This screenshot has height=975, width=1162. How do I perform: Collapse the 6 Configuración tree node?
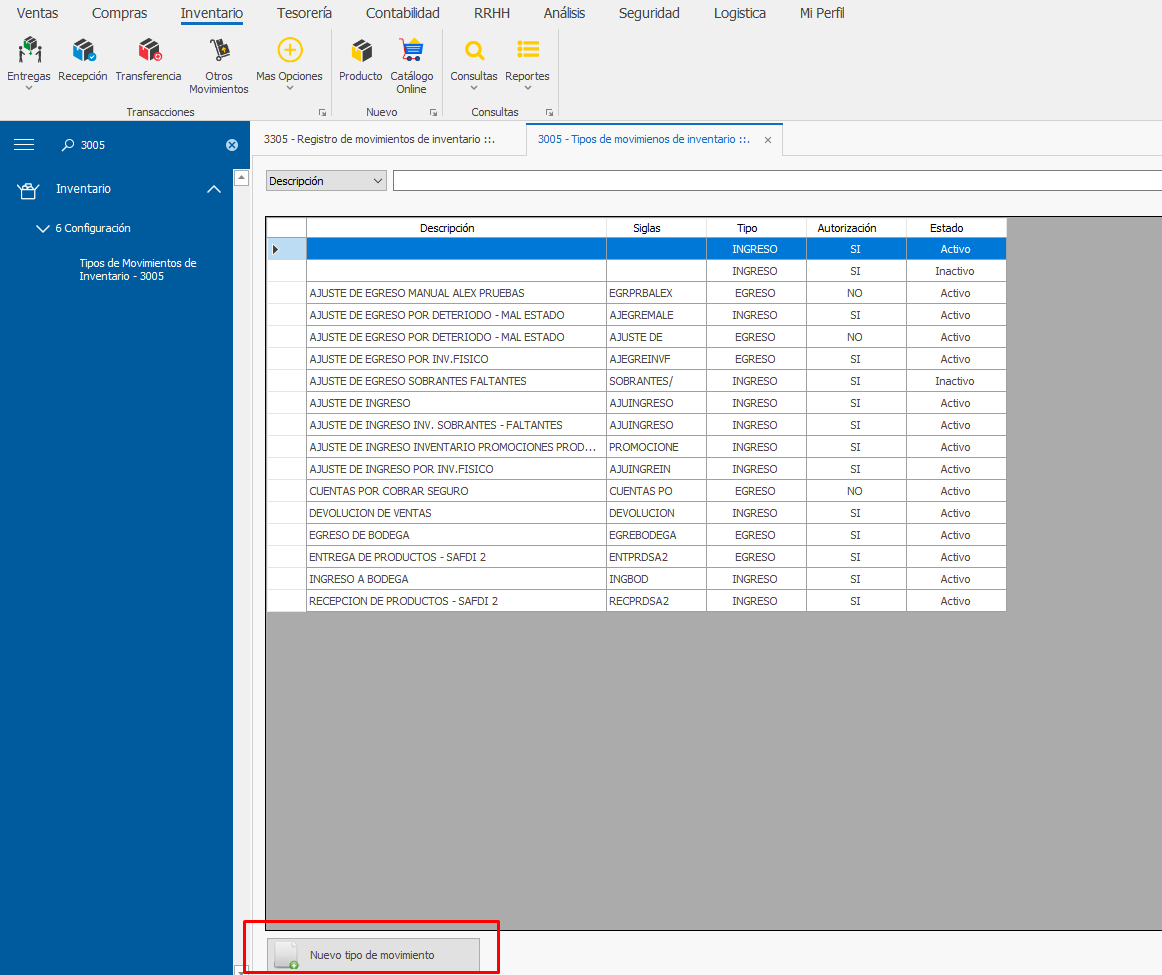coord(42,229)
